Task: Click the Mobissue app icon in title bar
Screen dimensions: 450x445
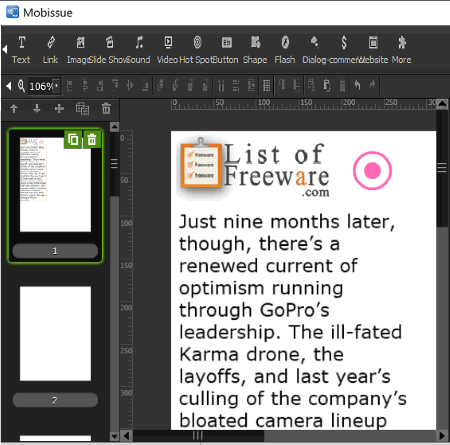Action: [x=12, y=12]
